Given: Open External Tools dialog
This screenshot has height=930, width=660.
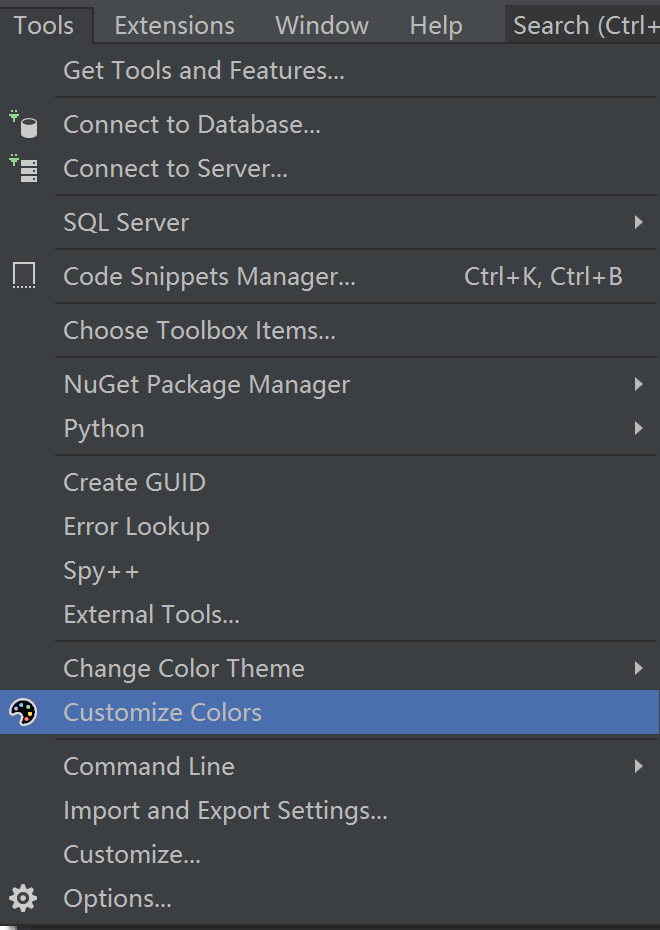Looking at the screenshot, I should [151, 614].
